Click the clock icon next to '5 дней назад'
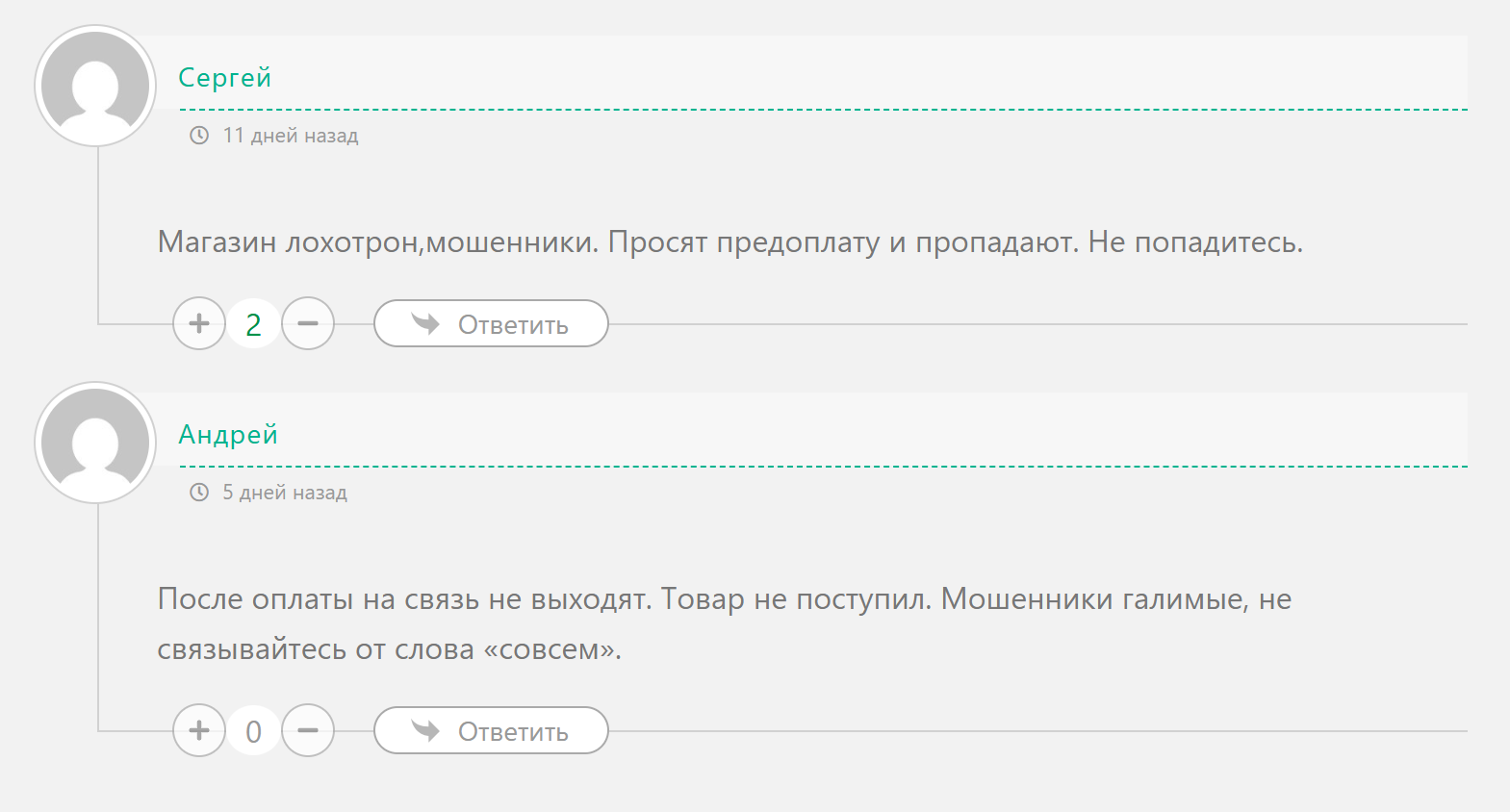The width and height of the screenshot is (1510, 812). point(197,494)
